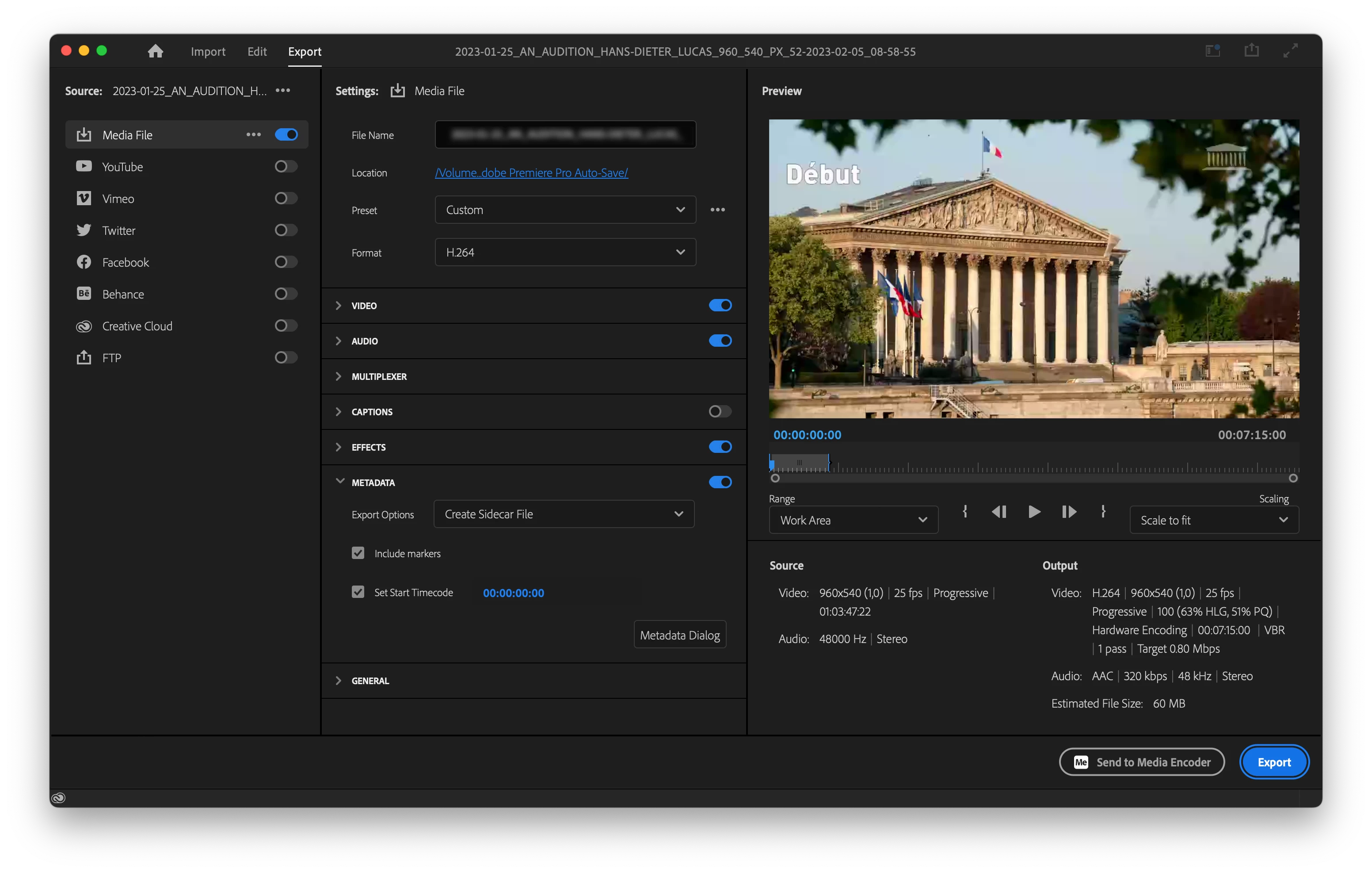
Task: Enable the YouTube destination toggle
Action: (x=286, y=166)
